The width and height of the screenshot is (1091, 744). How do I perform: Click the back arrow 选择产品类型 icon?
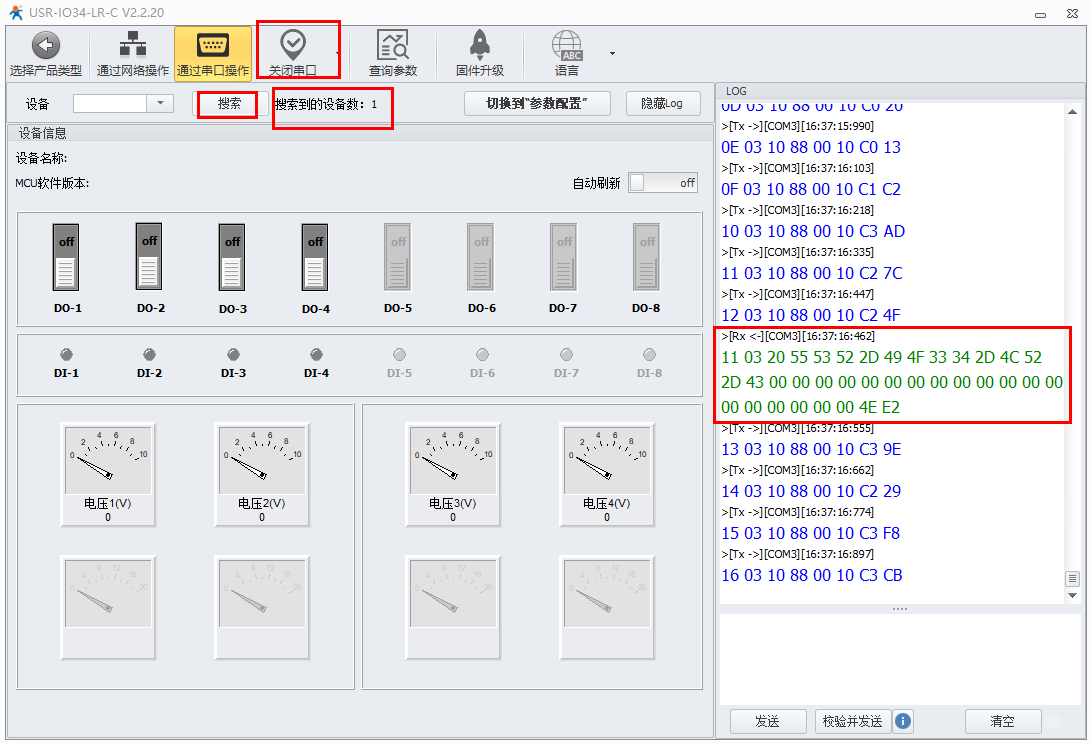pos(46,45)
